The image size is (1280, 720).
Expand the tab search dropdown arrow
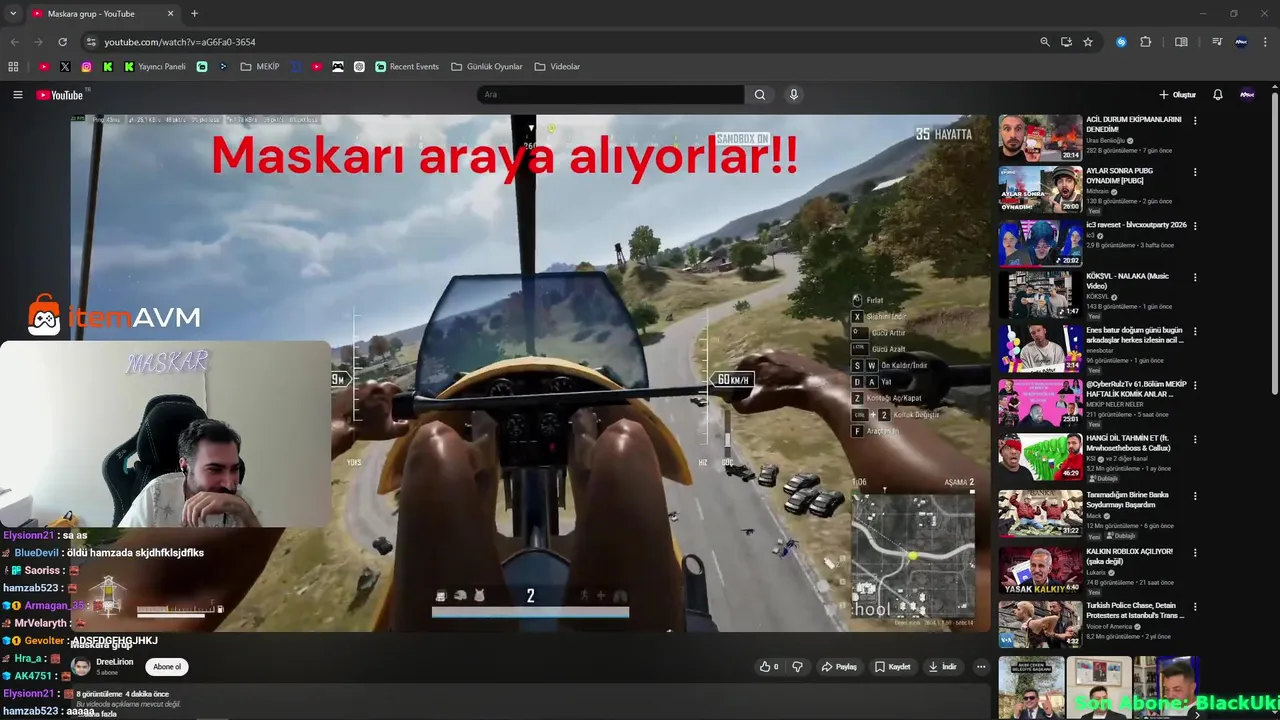click(12, 14)
